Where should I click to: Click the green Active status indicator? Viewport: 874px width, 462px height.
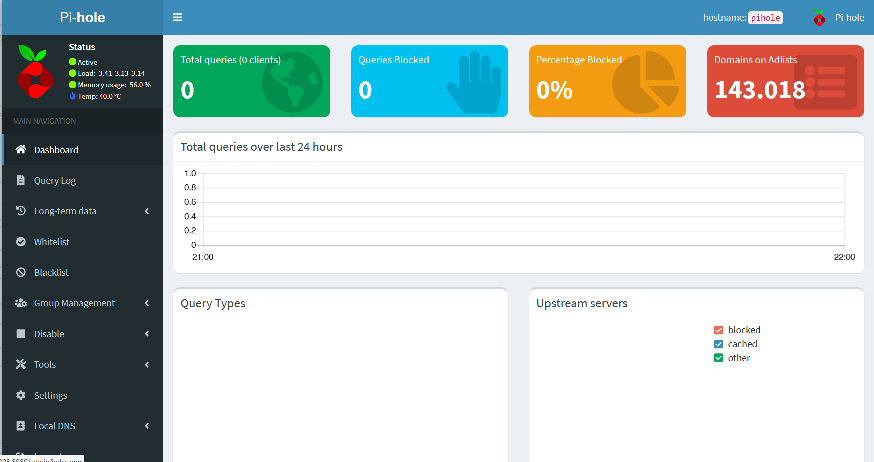pos(72,62)
